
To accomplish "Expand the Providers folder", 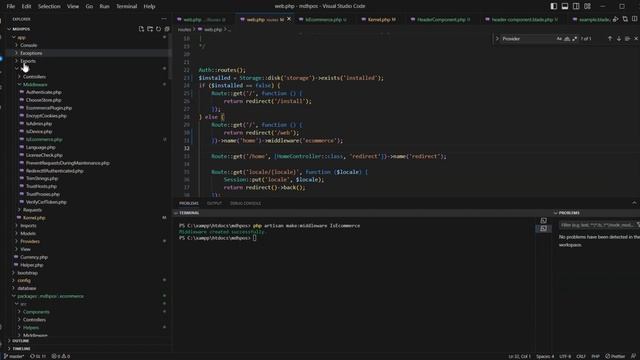I will [x=30, y=241].
